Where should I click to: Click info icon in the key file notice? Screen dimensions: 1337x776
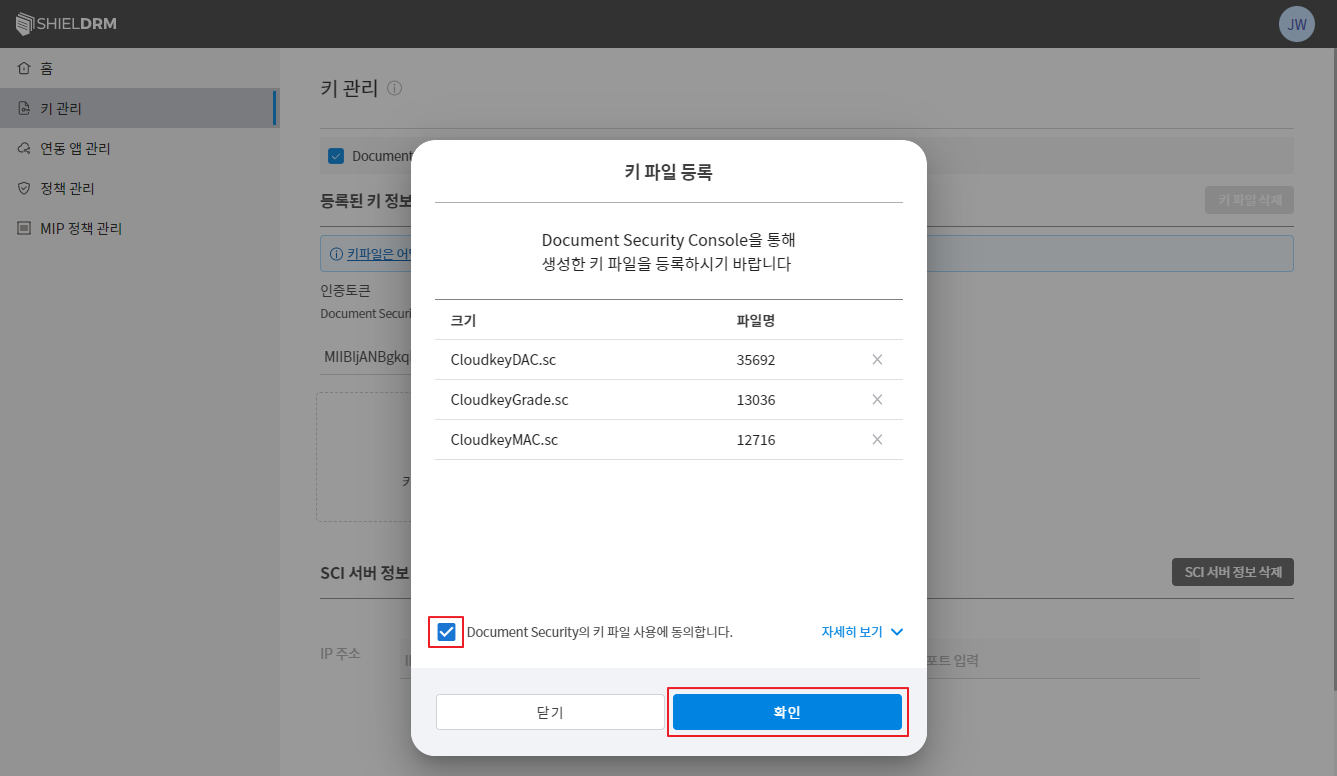pos(336,253)
